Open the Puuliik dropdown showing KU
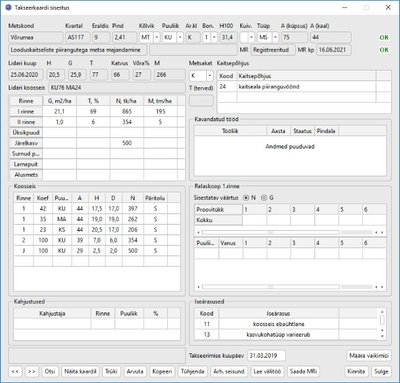400x383 pixels. (x=180, y=37)
